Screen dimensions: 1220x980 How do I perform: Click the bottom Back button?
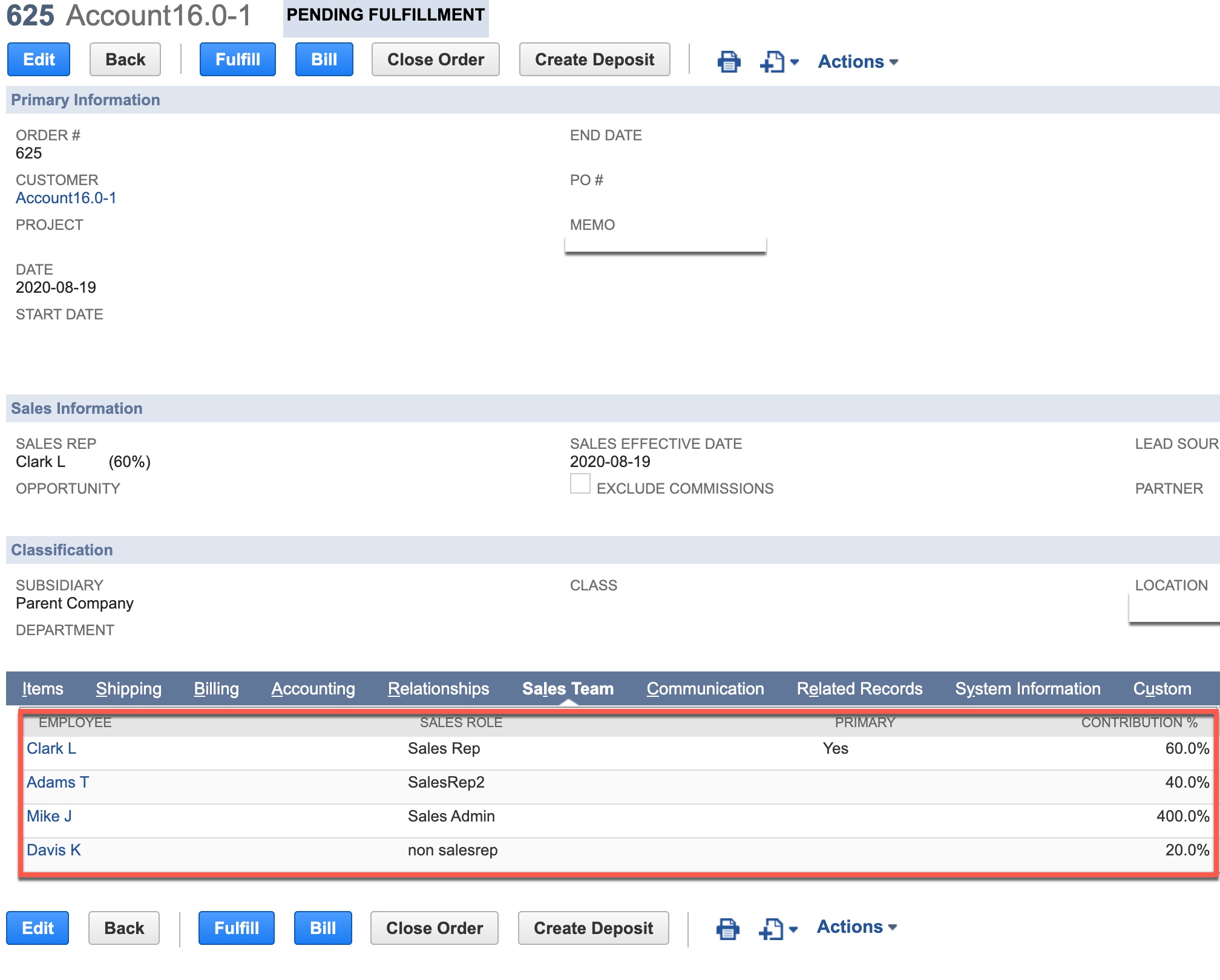point(124,928)
